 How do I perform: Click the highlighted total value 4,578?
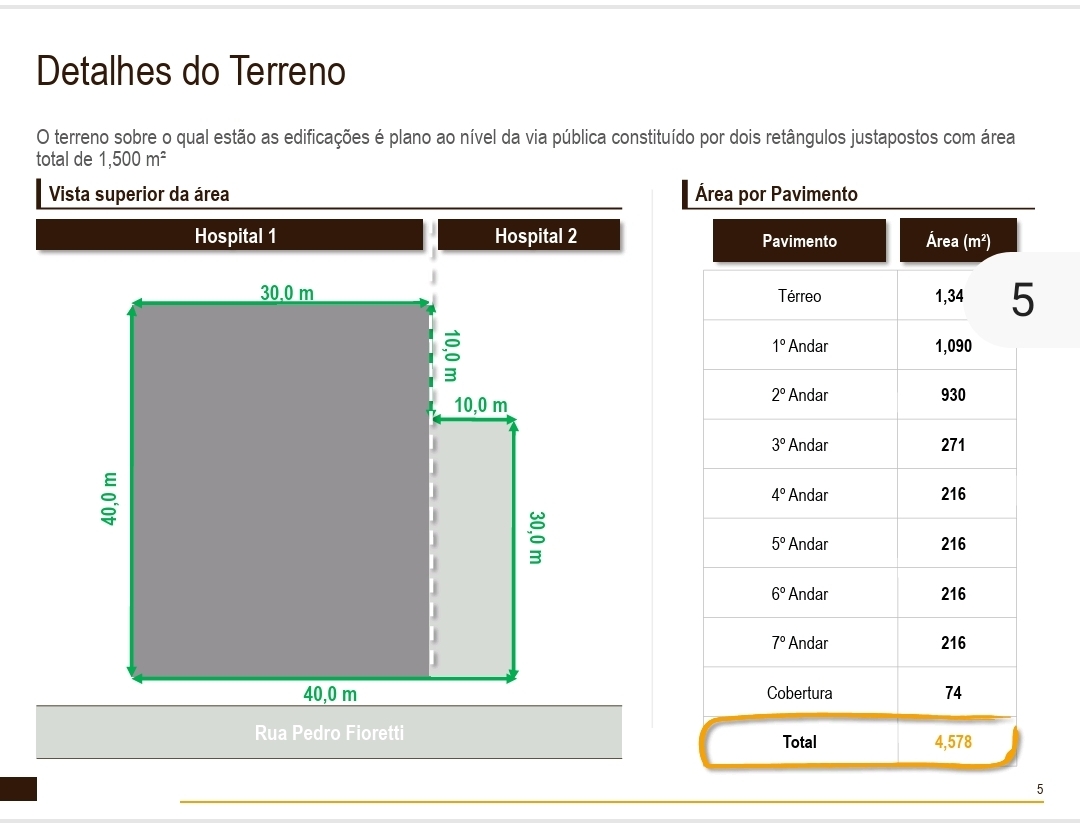click(x=953, y=742)
